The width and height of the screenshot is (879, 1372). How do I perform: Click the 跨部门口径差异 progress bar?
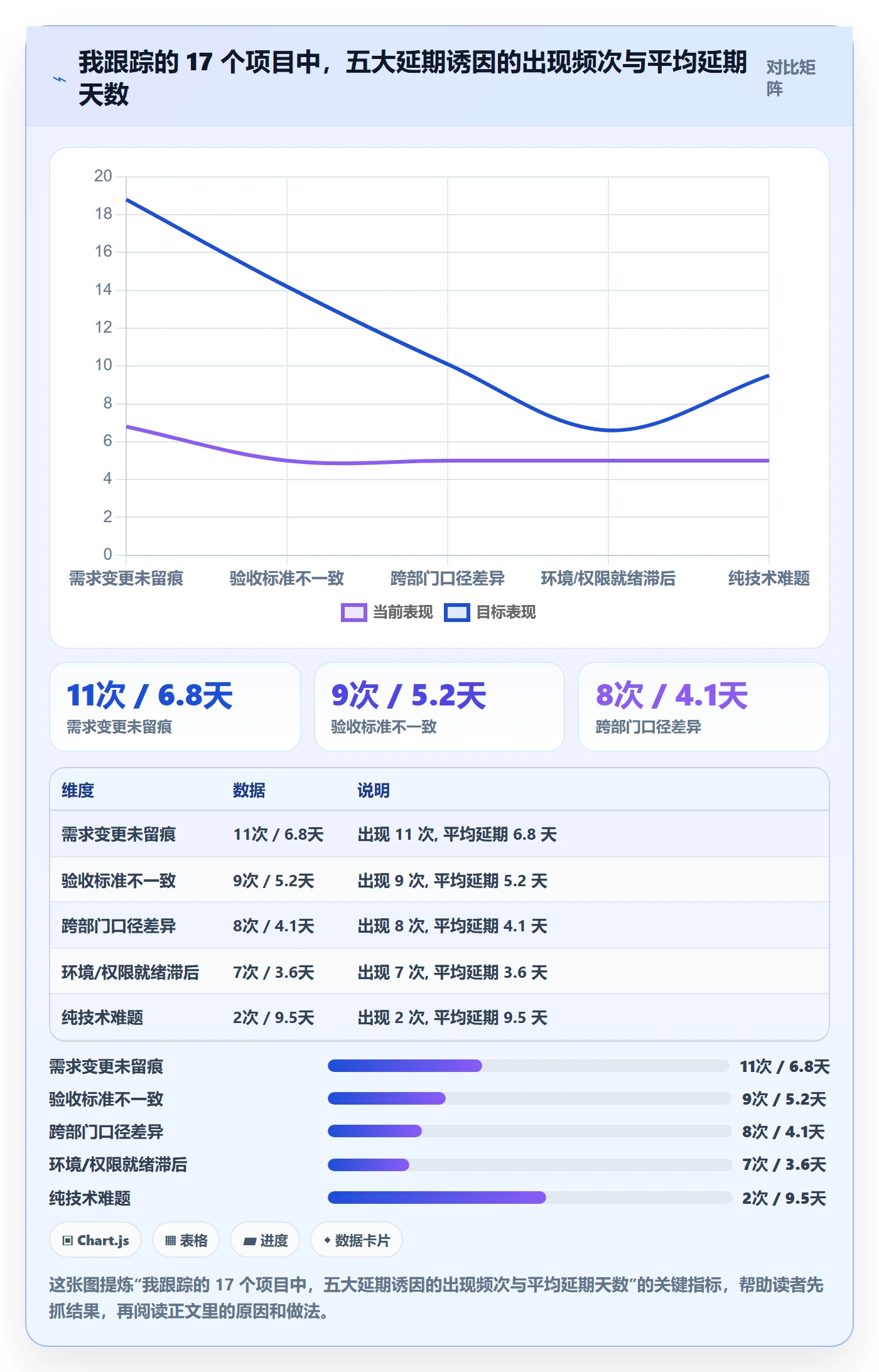(x=530, y=1131)
